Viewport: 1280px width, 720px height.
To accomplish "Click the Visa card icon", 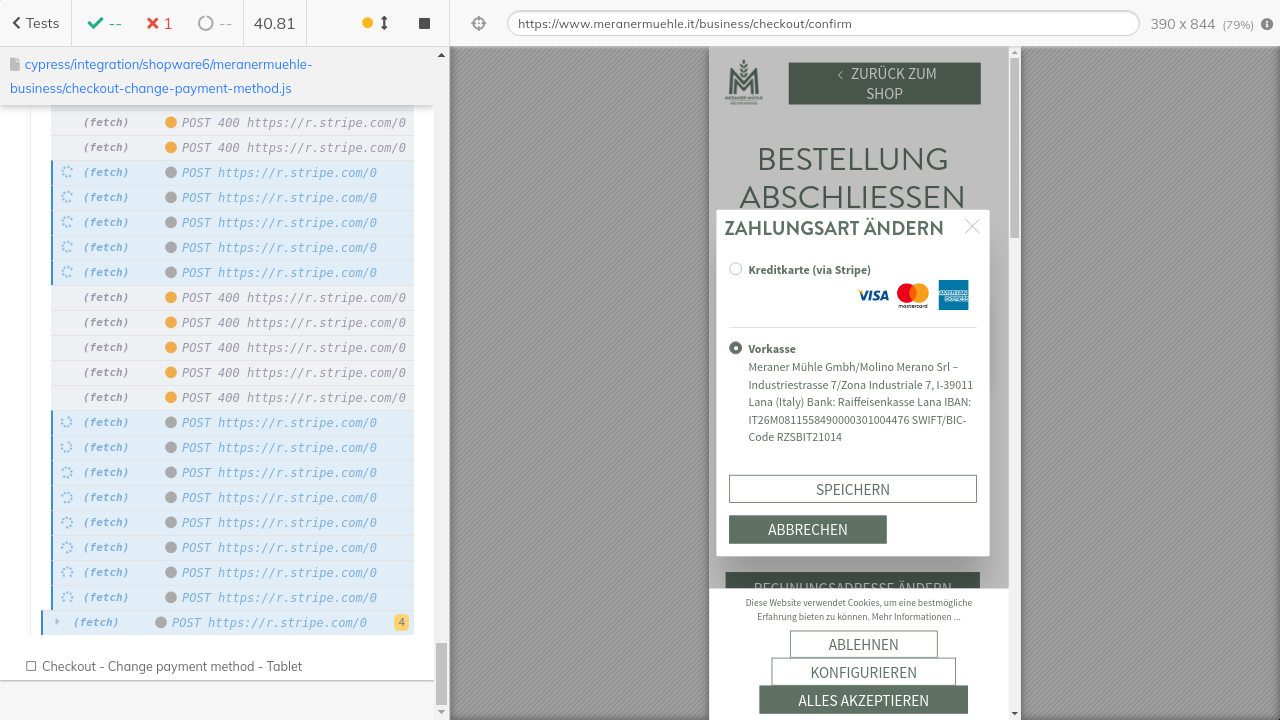I will pos(873,295).
